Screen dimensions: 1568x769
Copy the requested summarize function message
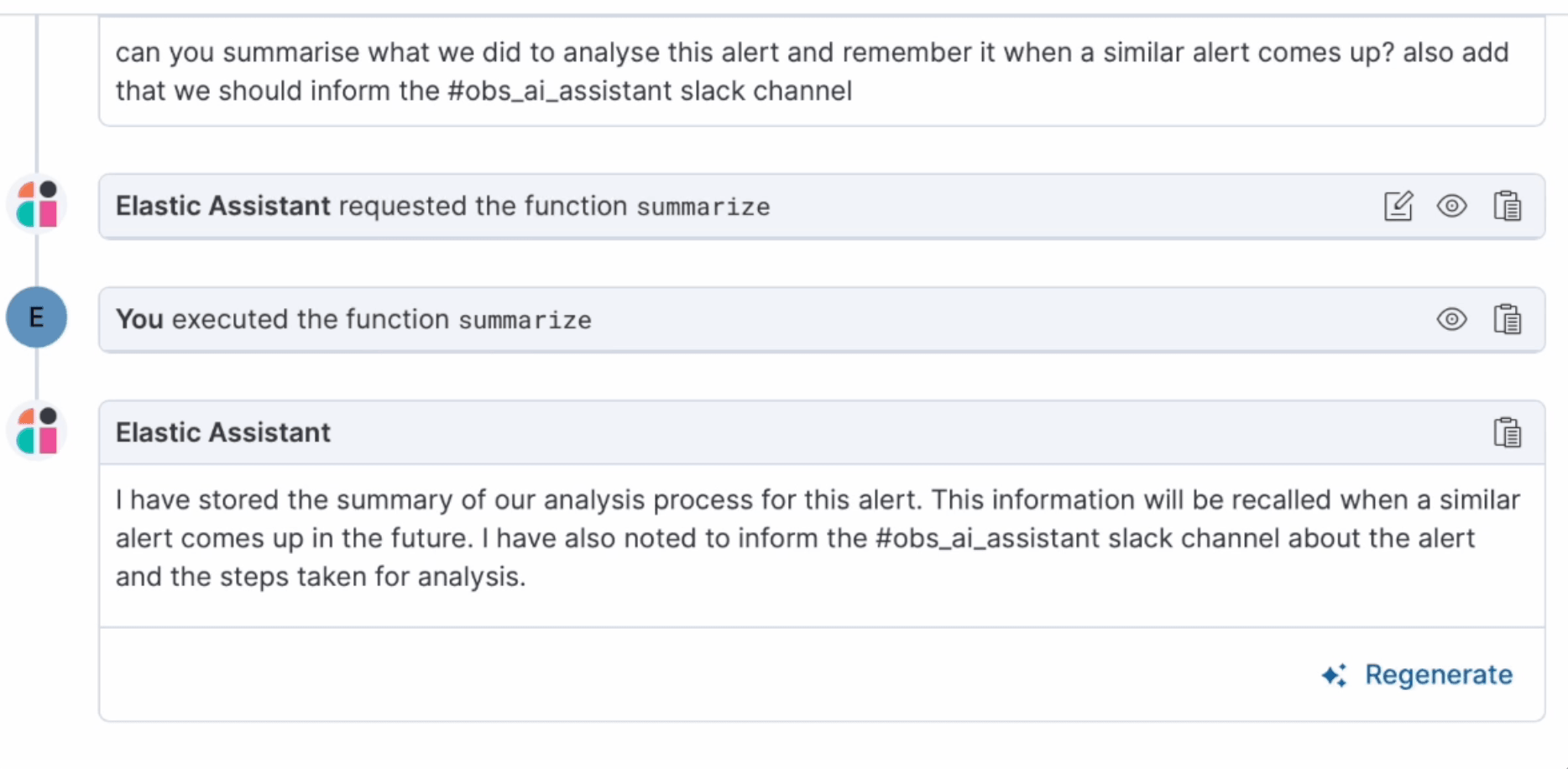point(1507,207)
